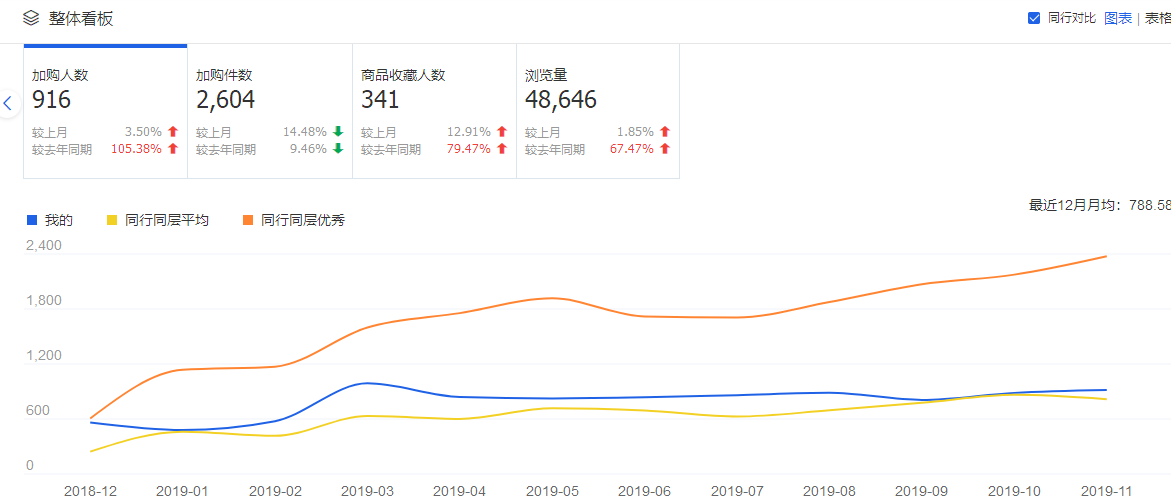Screen dimensions: 1171x503
Task: Click the green down arrow beside 9.46%
Action: (338, 149)
